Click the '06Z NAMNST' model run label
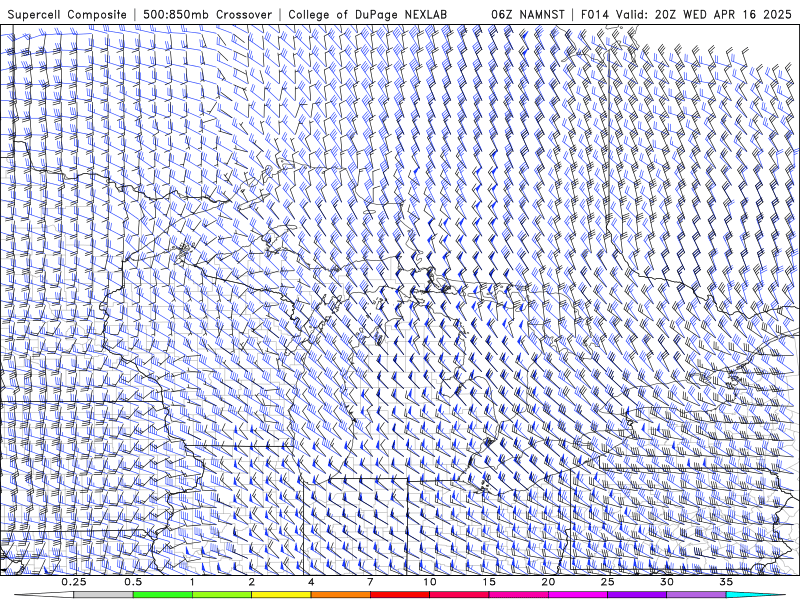Image resolution: width=800 pixels, height=600 pixels. (528, 14)
